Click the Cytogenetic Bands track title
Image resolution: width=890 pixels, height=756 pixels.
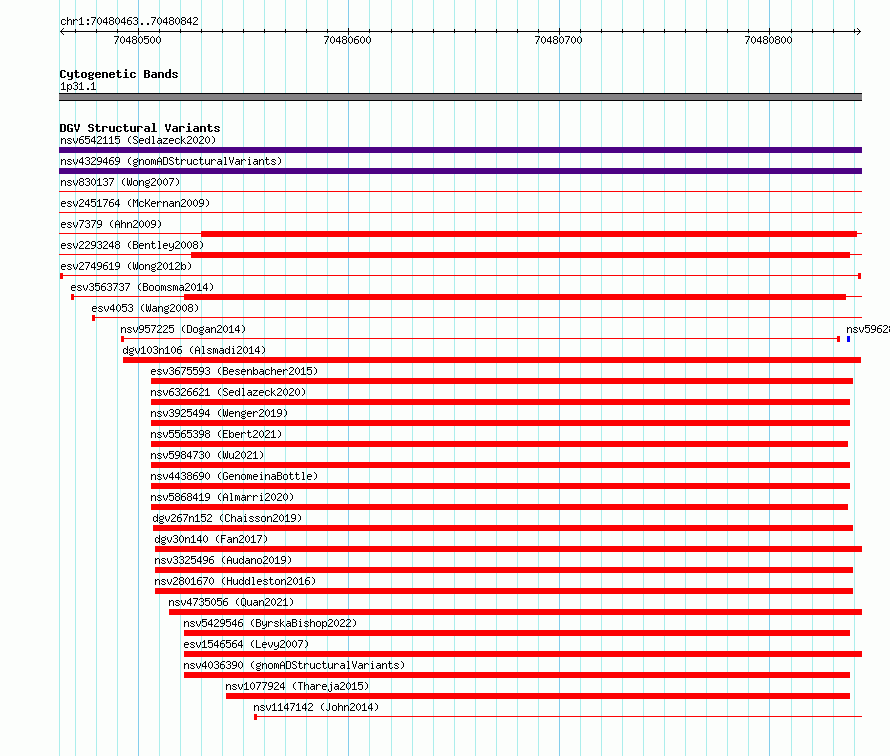pyautogui.click(x=119, y=74)
